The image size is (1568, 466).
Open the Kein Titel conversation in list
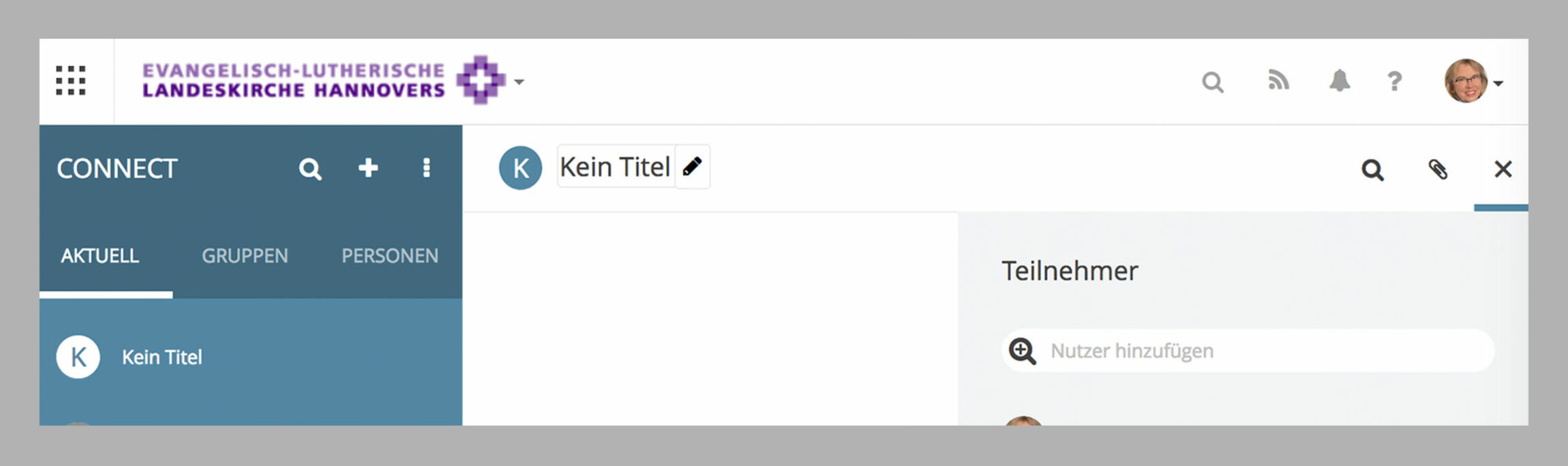tap(251, 357)
